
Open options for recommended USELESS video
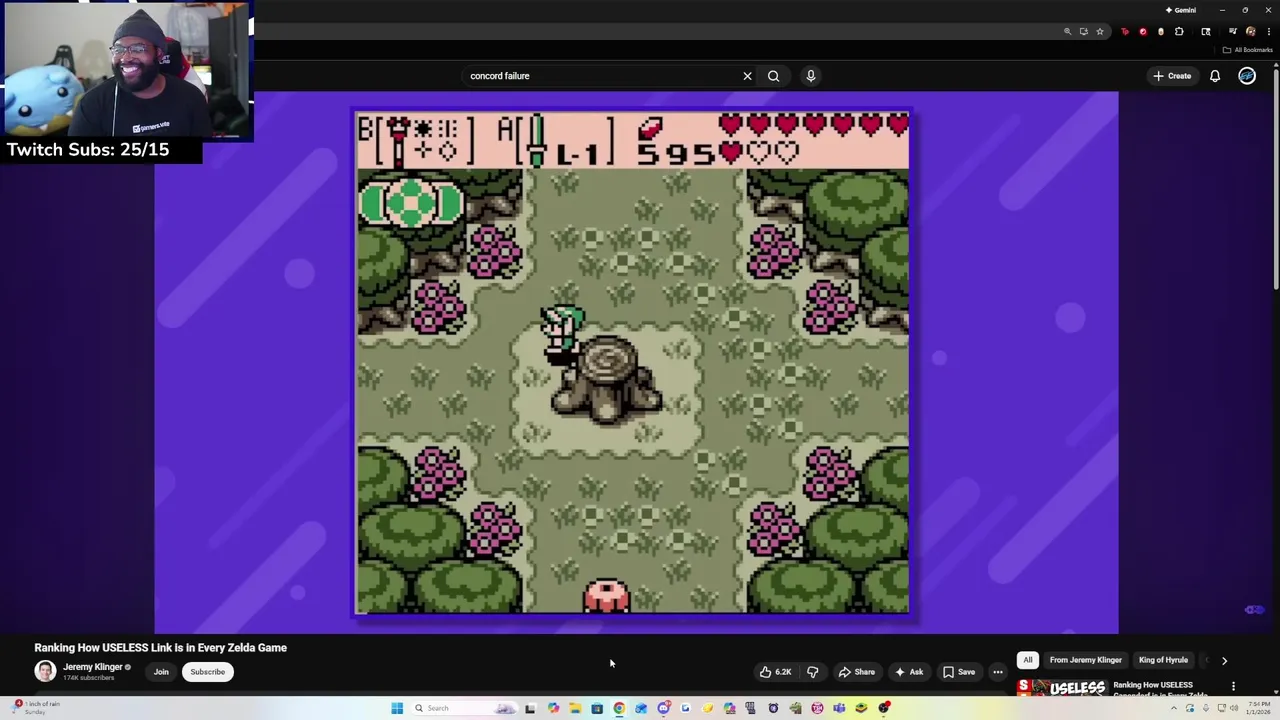pyautogui.click(x=1233, y=686)
